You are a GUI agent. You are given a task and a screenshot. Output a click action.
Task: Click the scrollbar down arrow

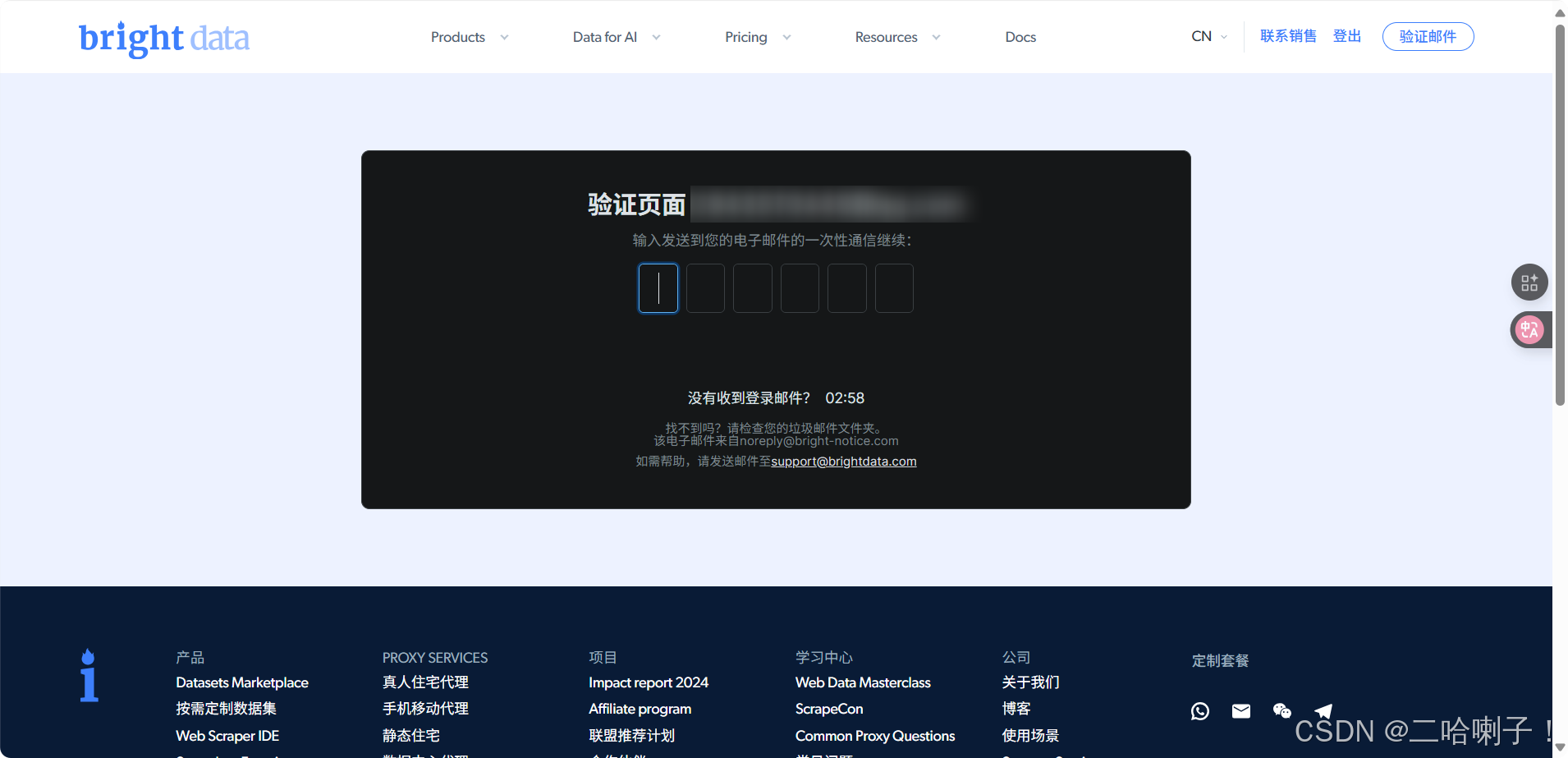click(1560, 747)
